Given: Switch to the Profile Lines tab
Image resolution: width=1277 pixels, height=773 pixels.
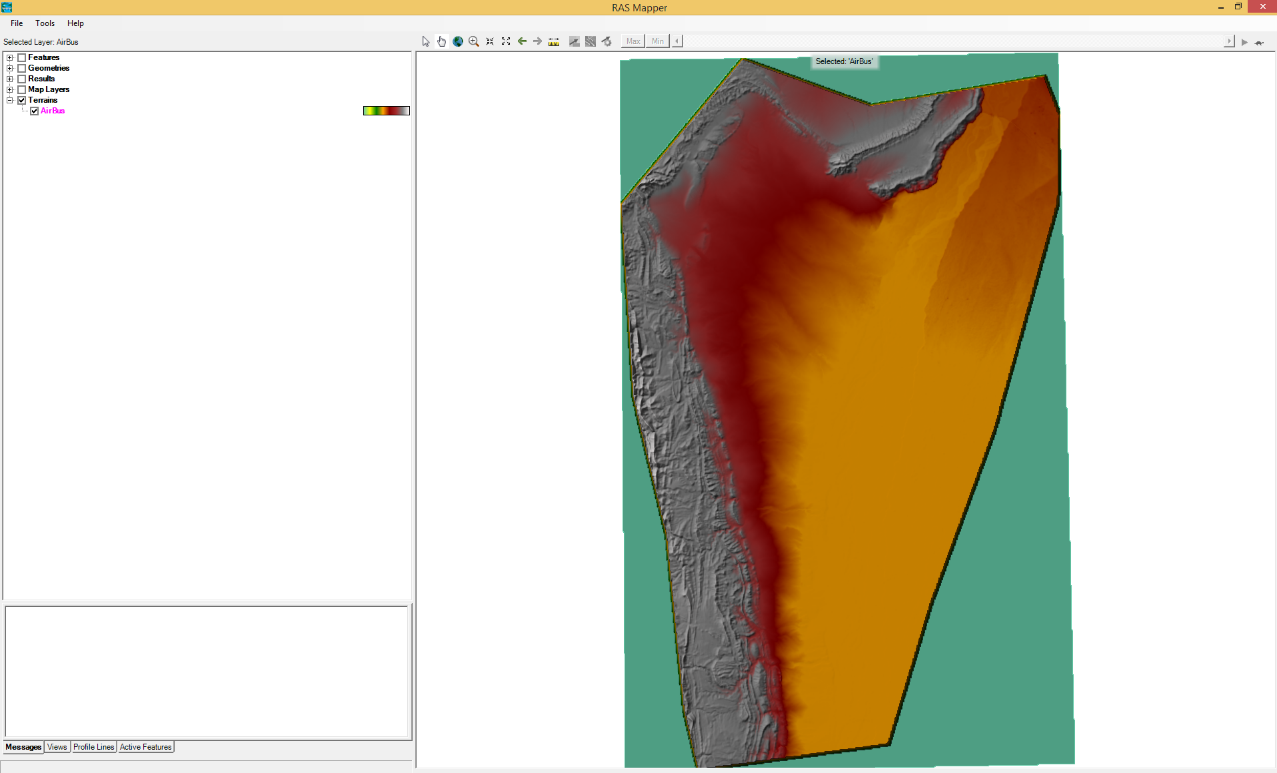Looking at the screenshot, I should (94, 747).
